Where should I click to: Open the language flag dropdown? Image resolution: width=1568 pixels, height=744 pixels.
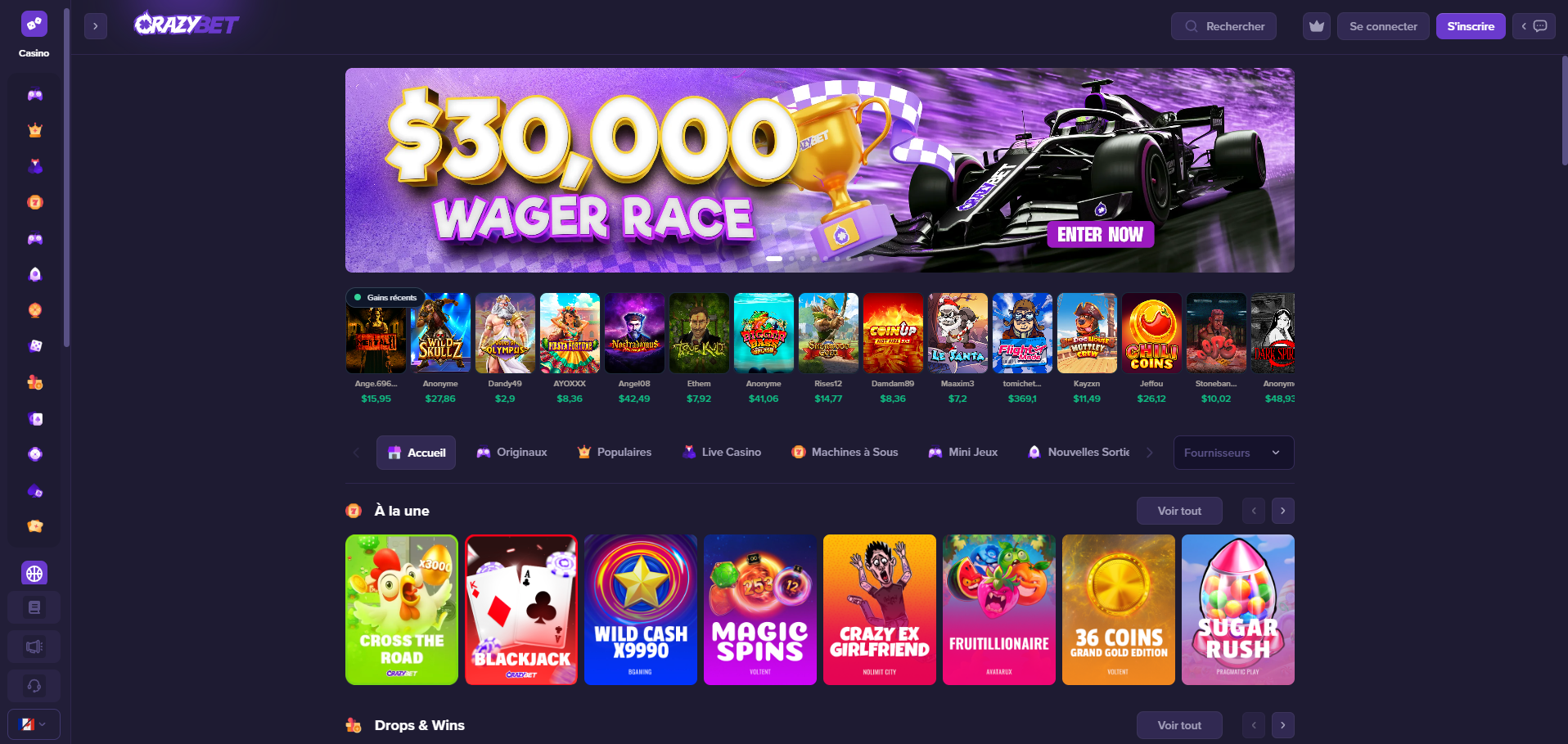(34, 724)
